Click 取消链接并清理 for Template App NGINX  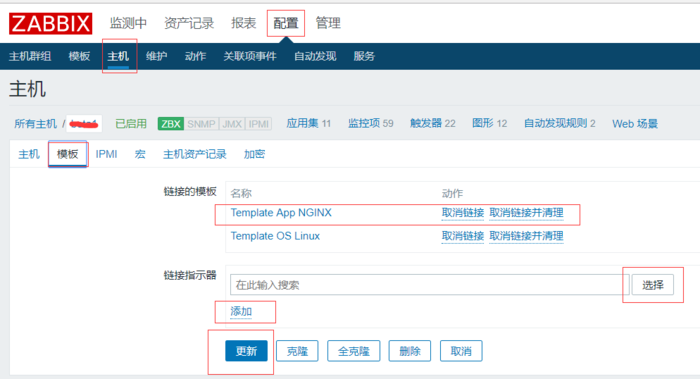pyautogui.click(x=526, y=213)
